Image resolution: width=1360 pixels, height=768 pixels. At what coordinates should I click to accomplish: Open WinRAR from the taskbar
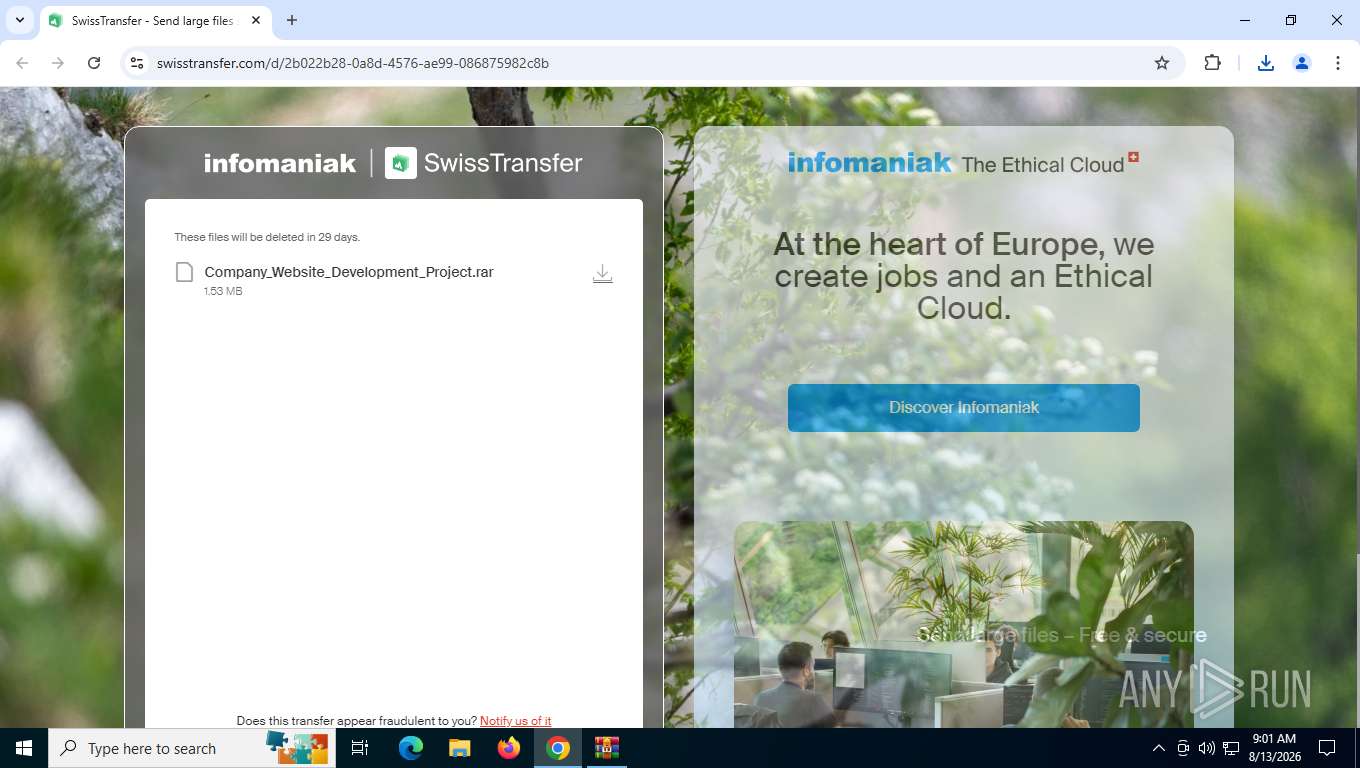[x=607, y=748]
